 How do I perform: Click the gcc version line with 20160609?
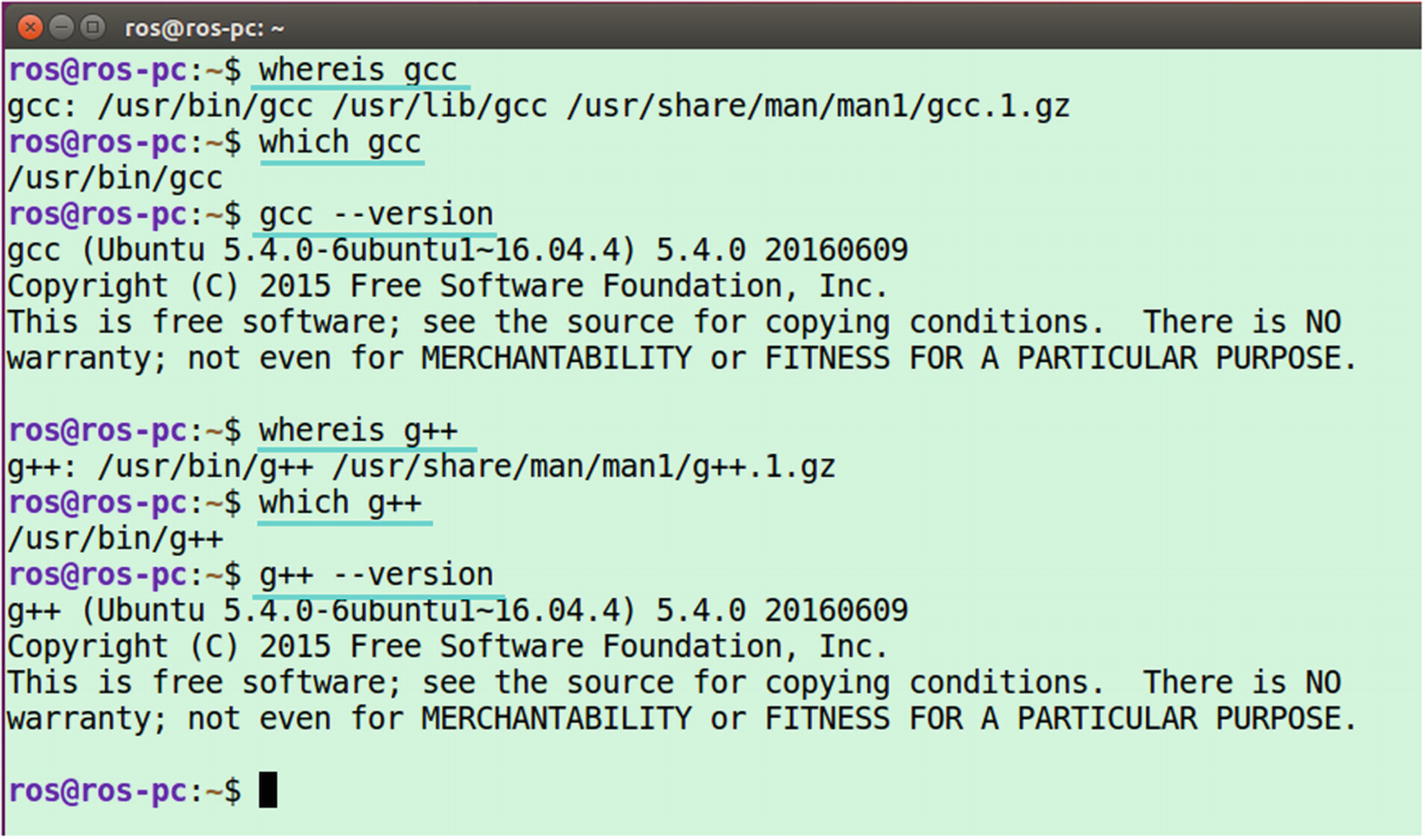coord(457,250)
